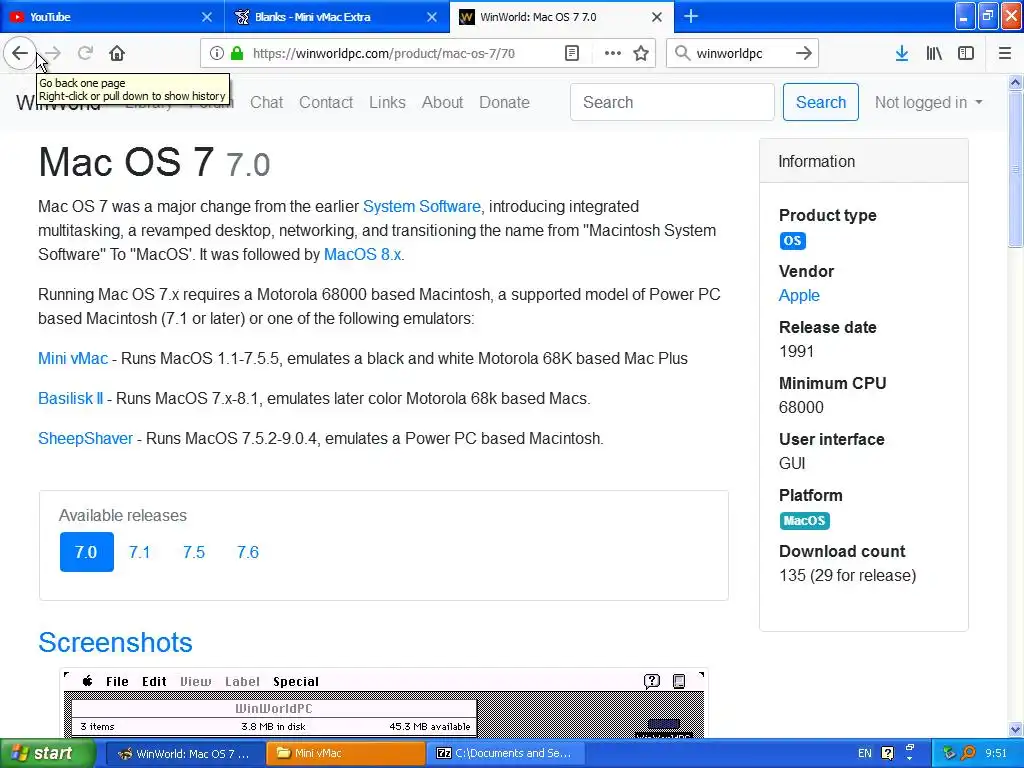The height and width of the screenshot is (768, 1024).
Task: Open a new browser tab
Action: tap(691, 16)
